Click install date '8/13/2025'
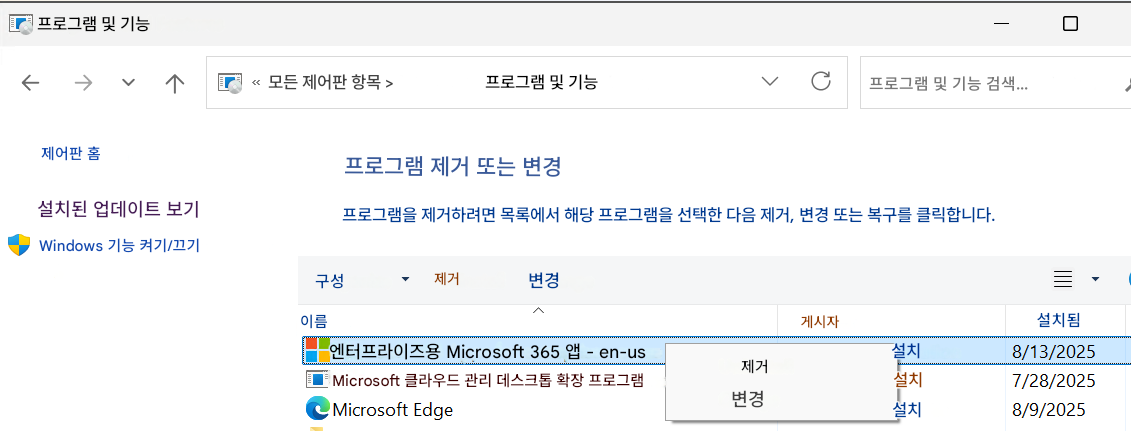 tap(1055, 352)
